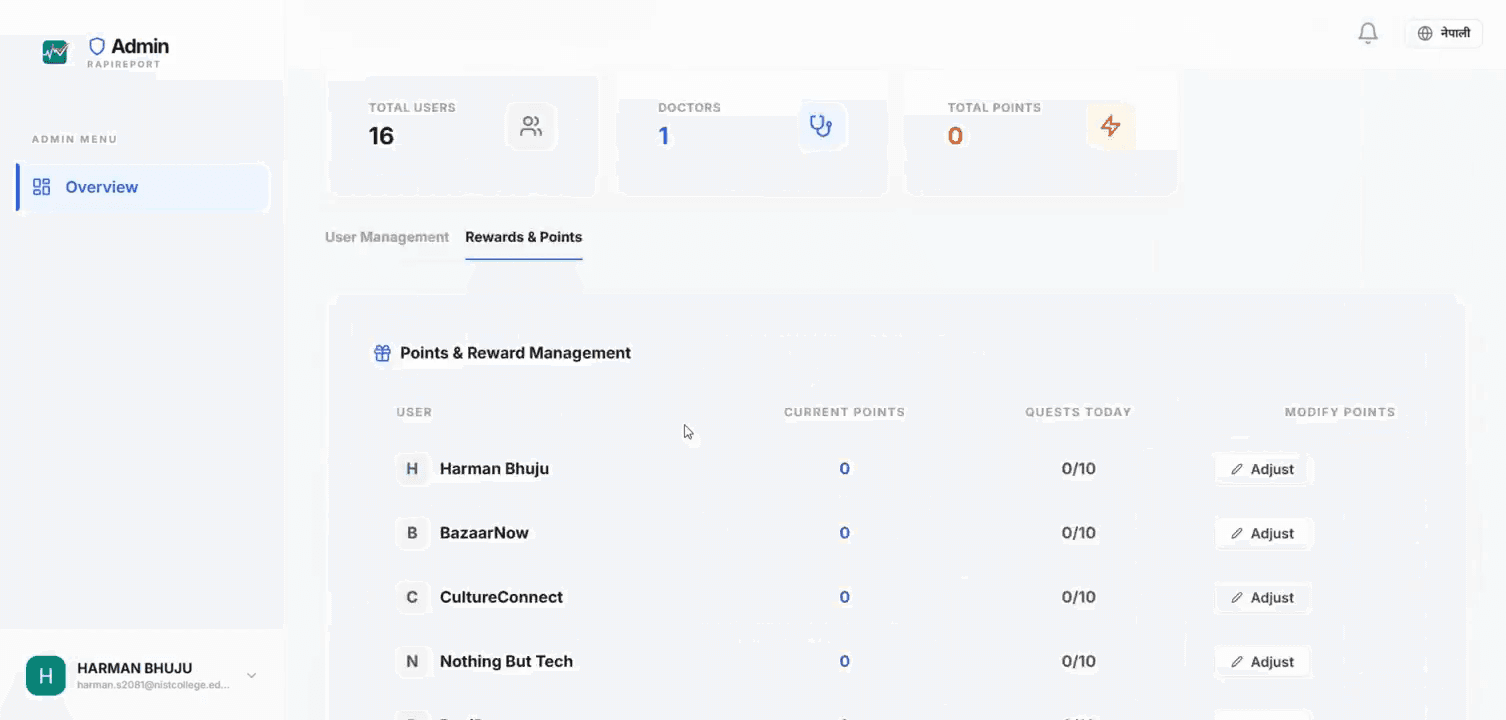Click the Total Points lightning icon
The width and height of the screenshot is (1506, 720).
[1110, 126]
